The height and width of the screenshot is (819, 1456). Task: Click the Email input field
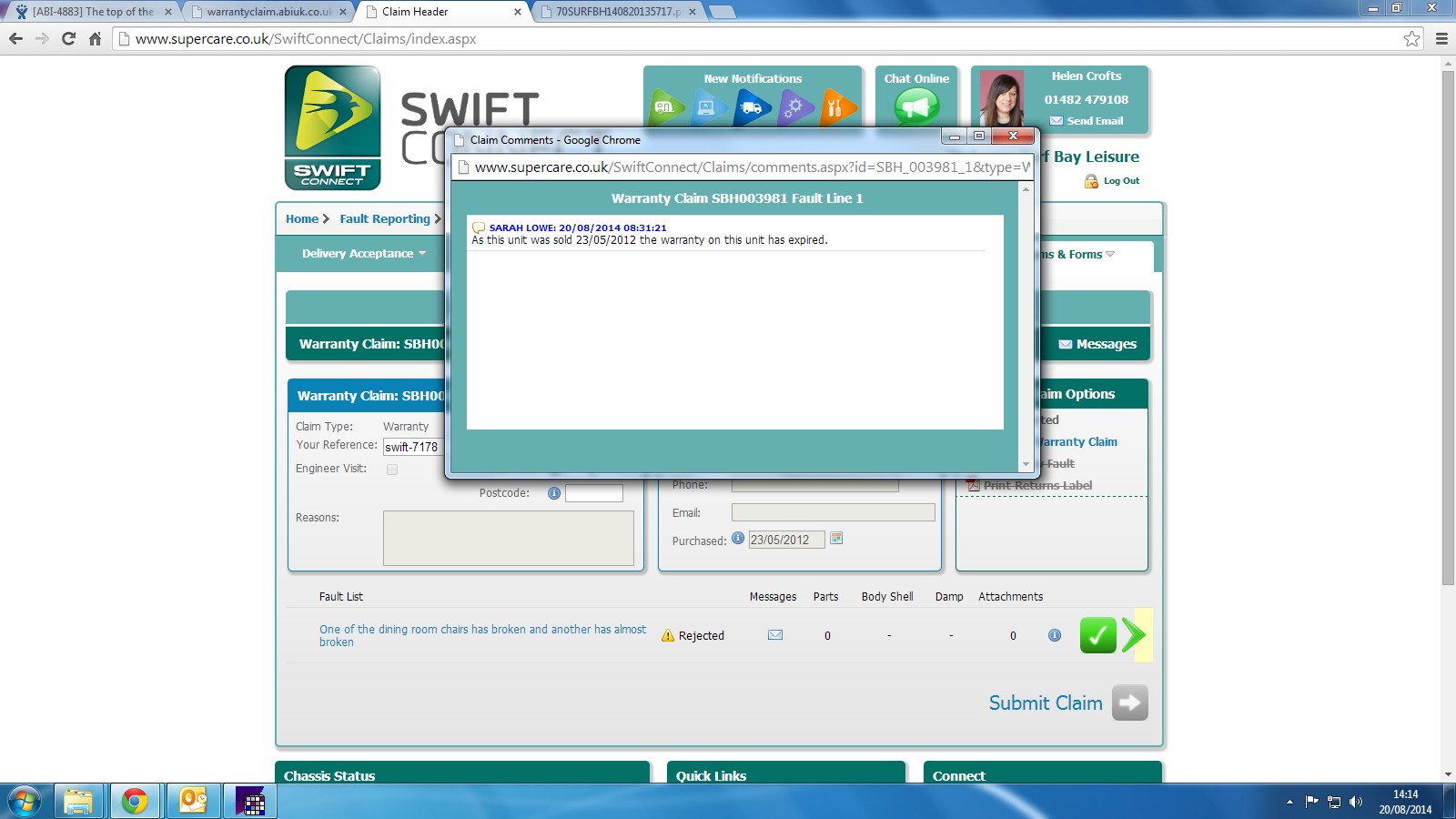(834, 512)
